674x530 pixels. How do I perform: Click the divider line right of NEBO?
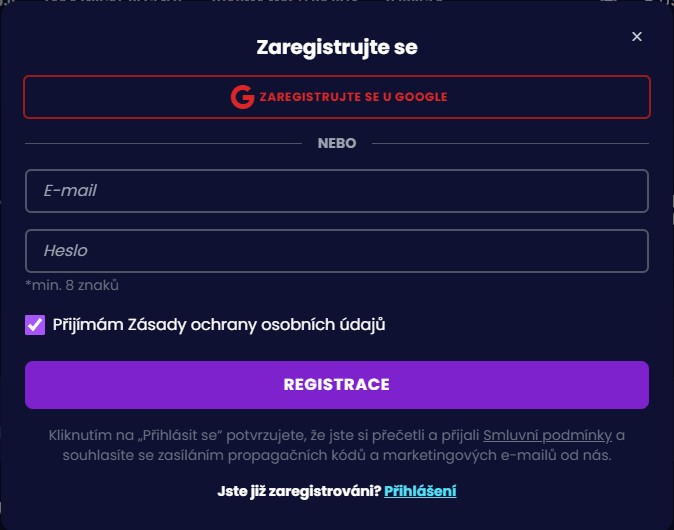[510, 143]
